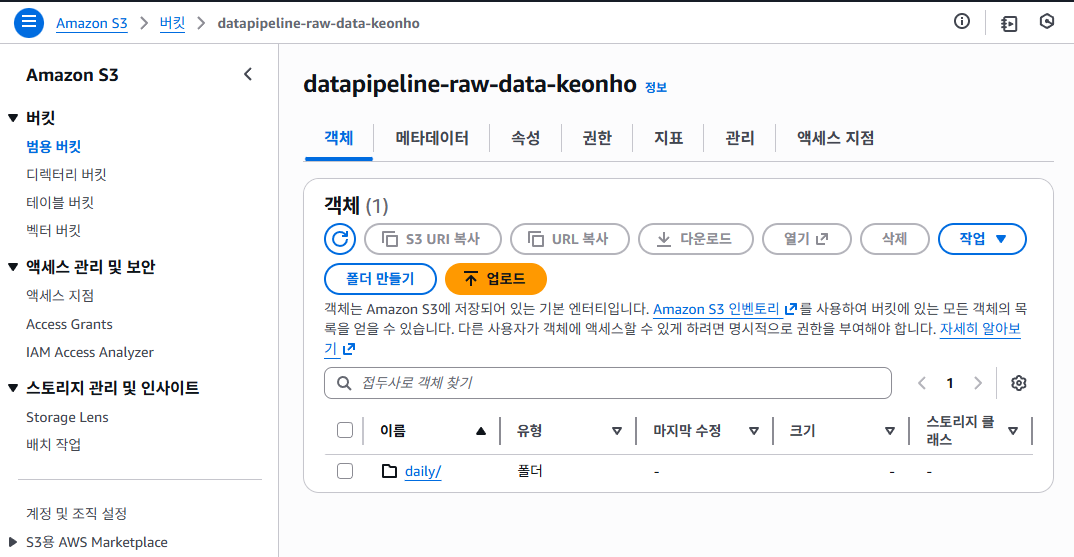Viewport: 1074px width, 557px height.
Task: Open Access Grants in sidebar
Action: click(69, 324)
